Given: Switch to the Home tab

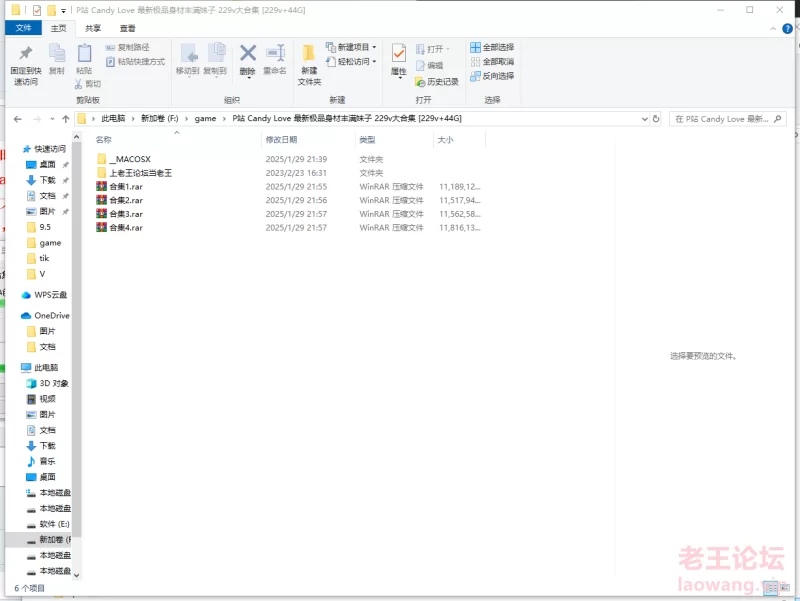Looking at the screenshot, I should (x=59, y=29).
